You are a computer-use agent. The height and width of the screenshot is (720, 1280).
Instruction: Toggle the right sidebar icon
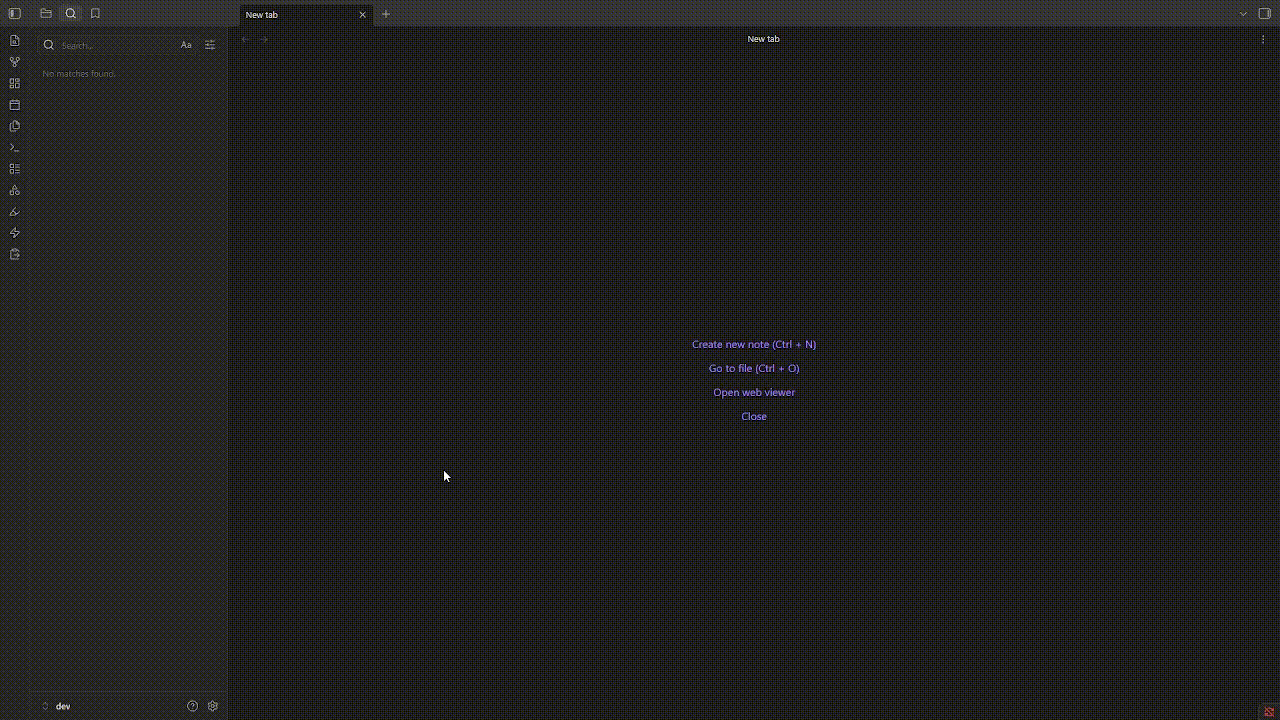click(x=1265, y=14)
